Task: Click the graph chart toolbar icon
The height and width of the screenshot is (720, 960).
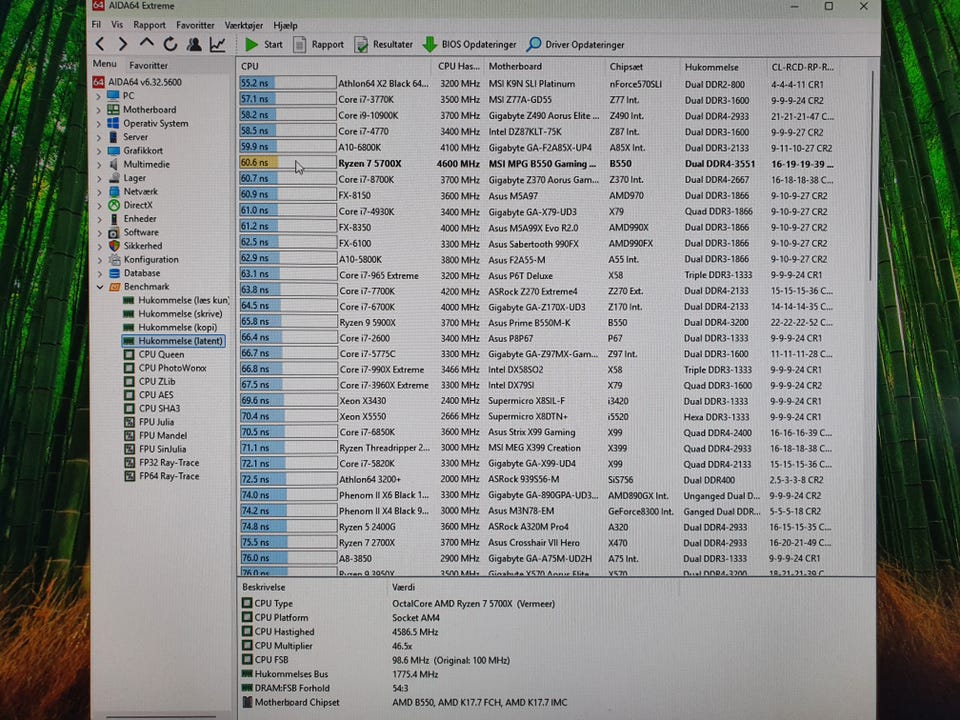Action: [218, 44]
